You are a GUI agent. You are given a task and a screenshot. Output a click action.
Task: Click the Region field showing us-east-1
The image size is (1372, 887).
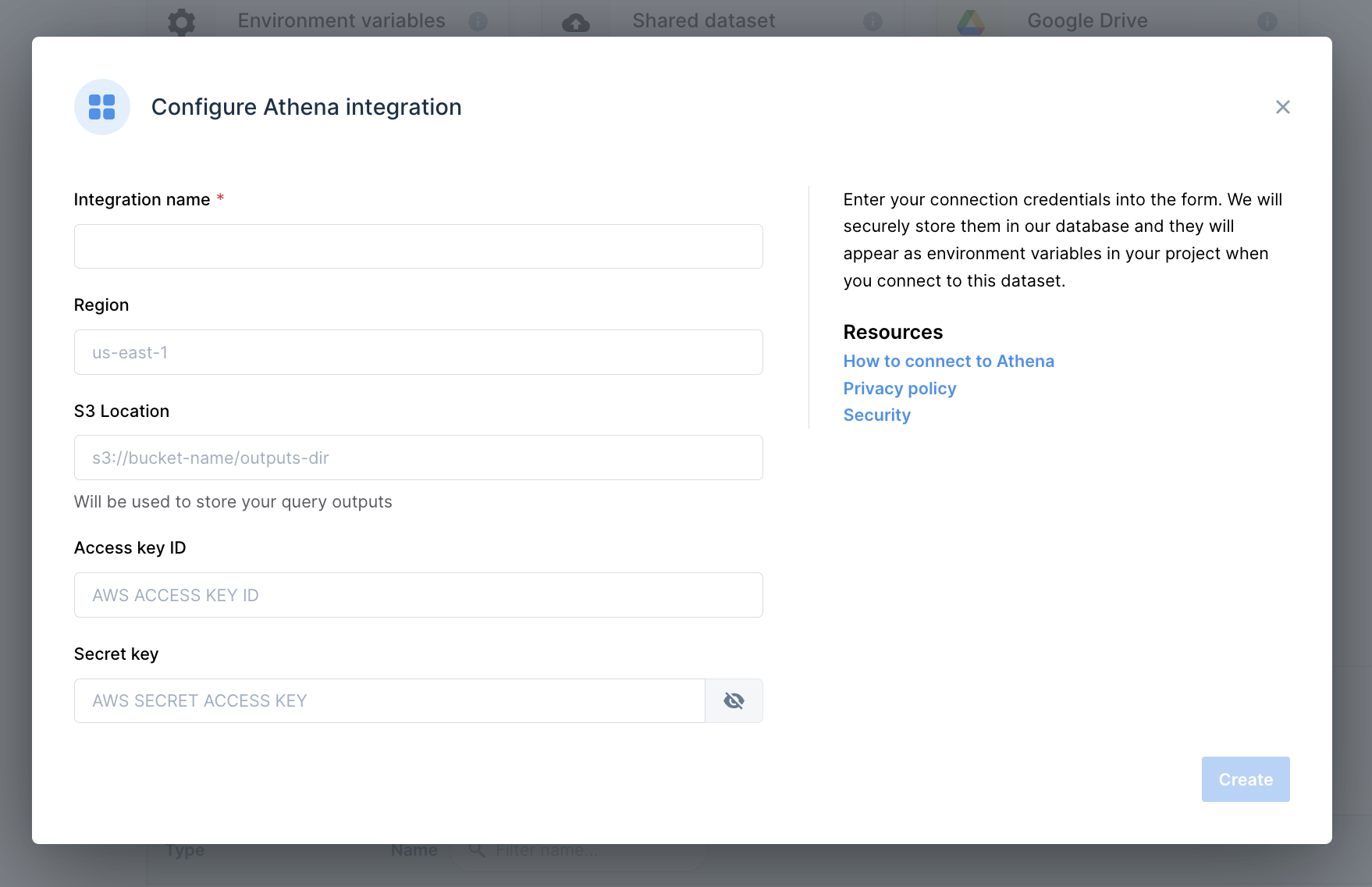click(x=418, y=352)
